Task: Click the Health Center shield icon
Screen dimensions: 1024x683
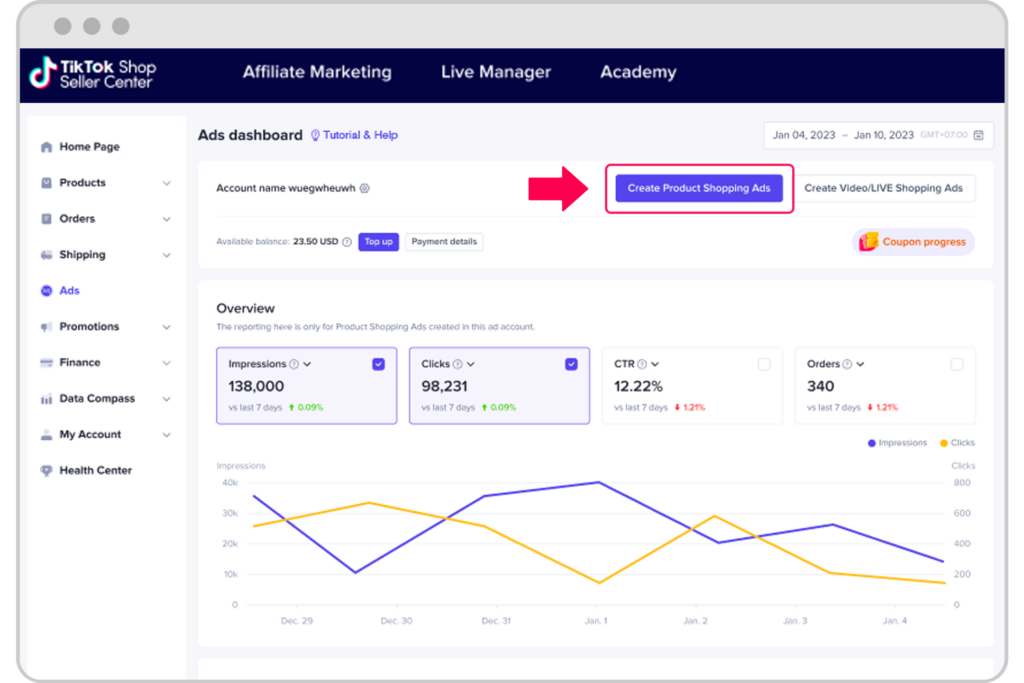Action: [x=46, y=471]
